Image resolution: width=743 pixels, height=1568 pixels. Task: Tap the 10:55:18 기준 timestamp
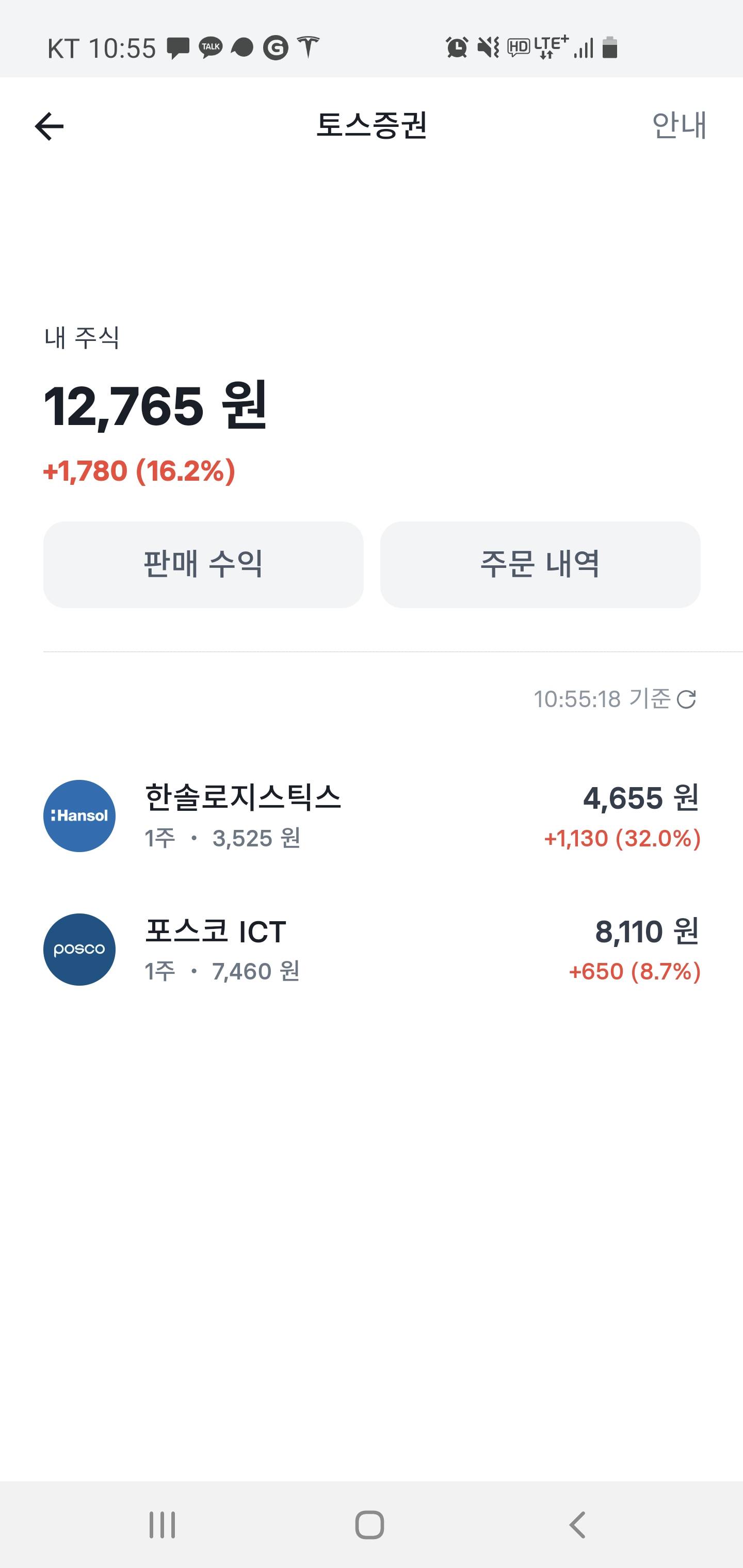[x=602, y=699]
